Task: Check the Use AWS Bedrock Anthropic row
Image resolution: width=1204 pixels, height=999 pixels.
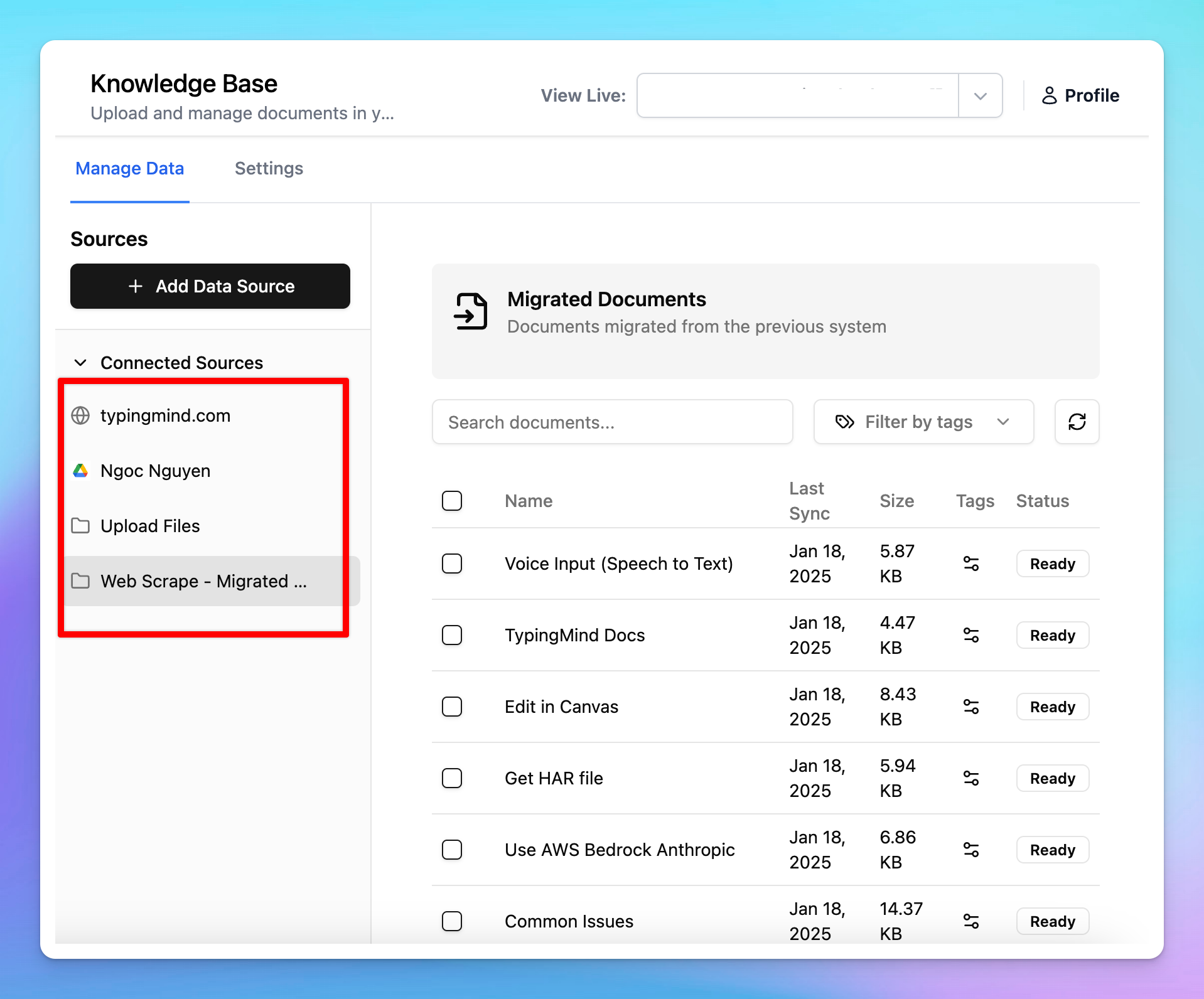Action: coord(452,850)
